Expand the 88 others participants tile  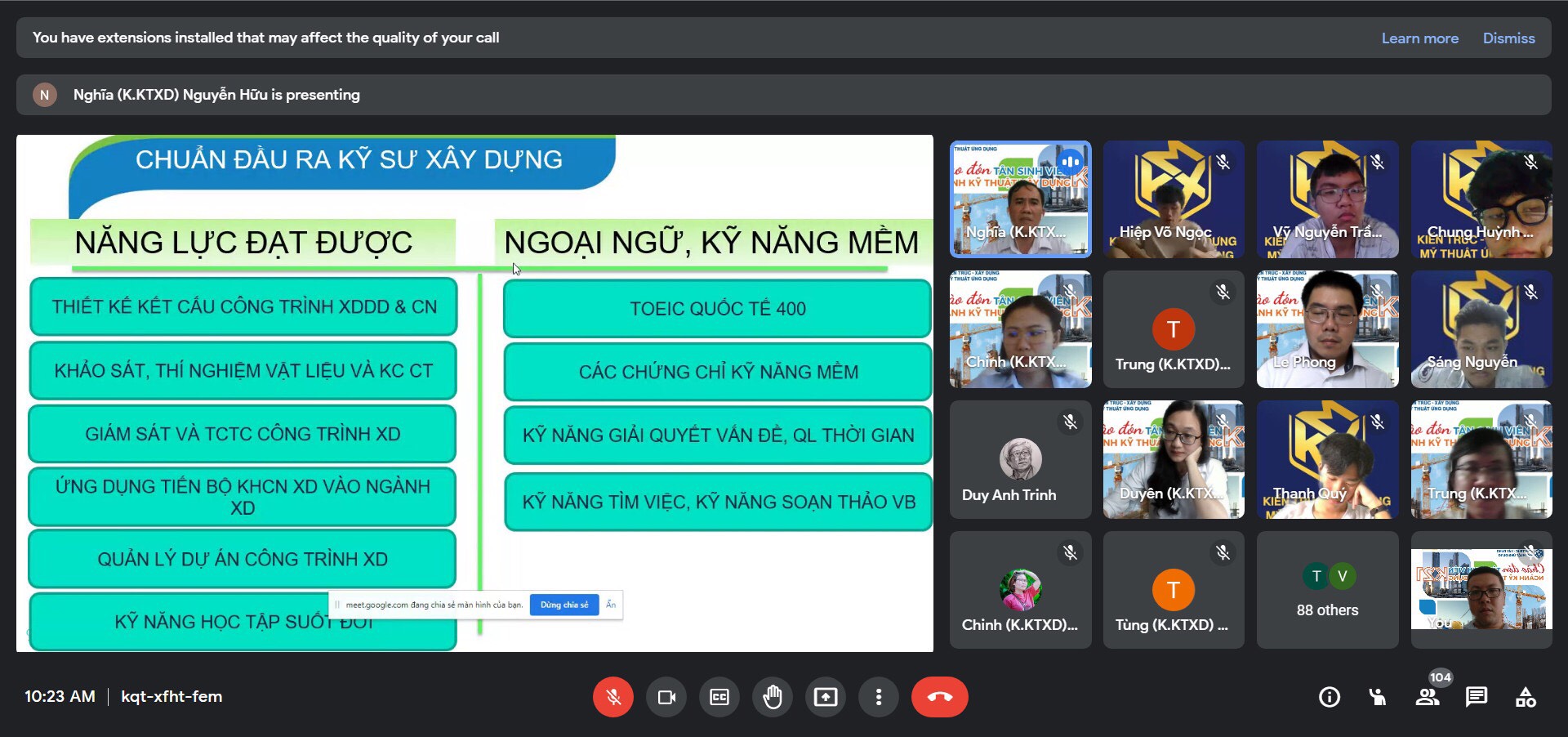[1327, 590]
